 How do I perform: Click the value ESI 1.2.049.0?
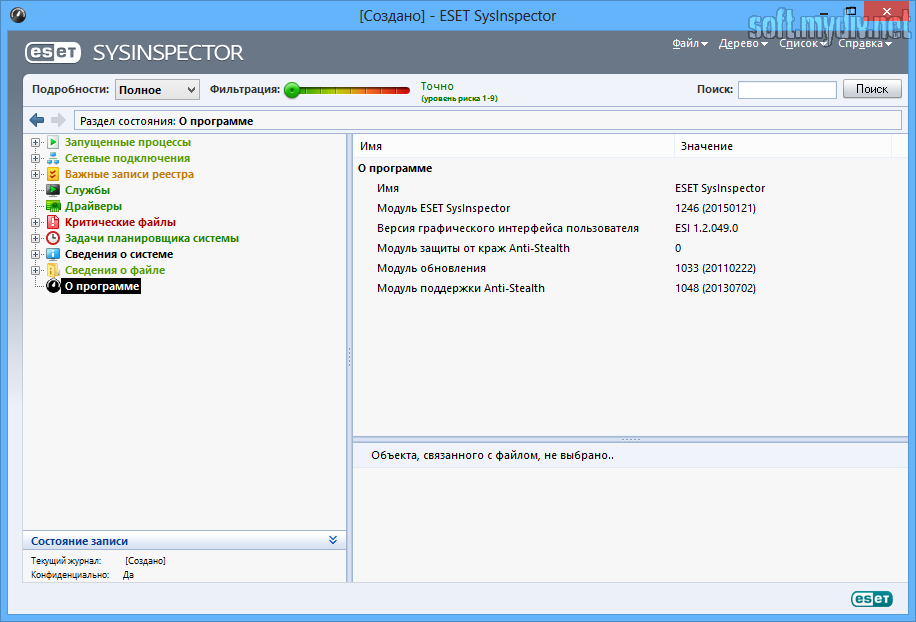(706, 228)
